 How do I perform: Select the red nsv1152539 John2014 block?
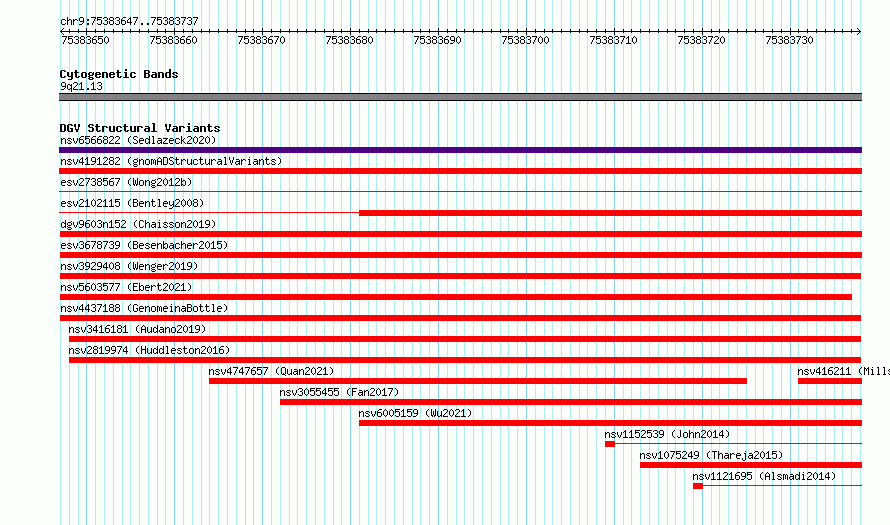click(610, 444)
